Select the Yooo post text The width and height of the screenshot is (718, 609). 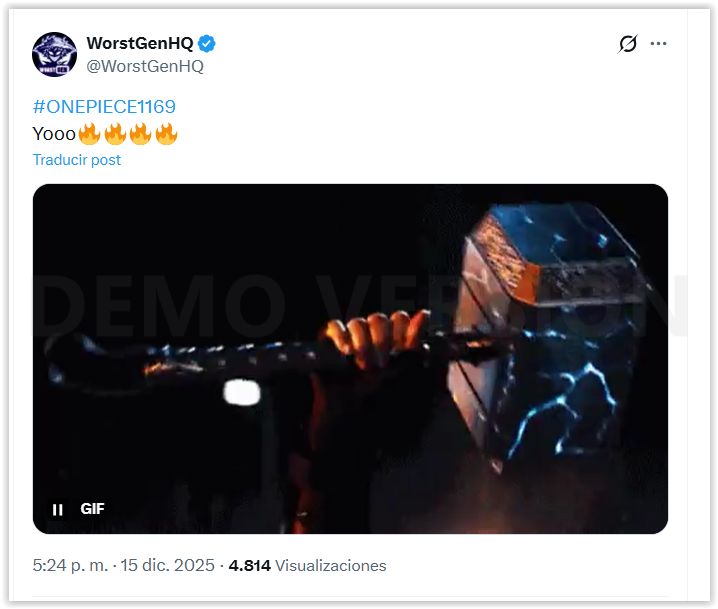(x=54, y=134)
